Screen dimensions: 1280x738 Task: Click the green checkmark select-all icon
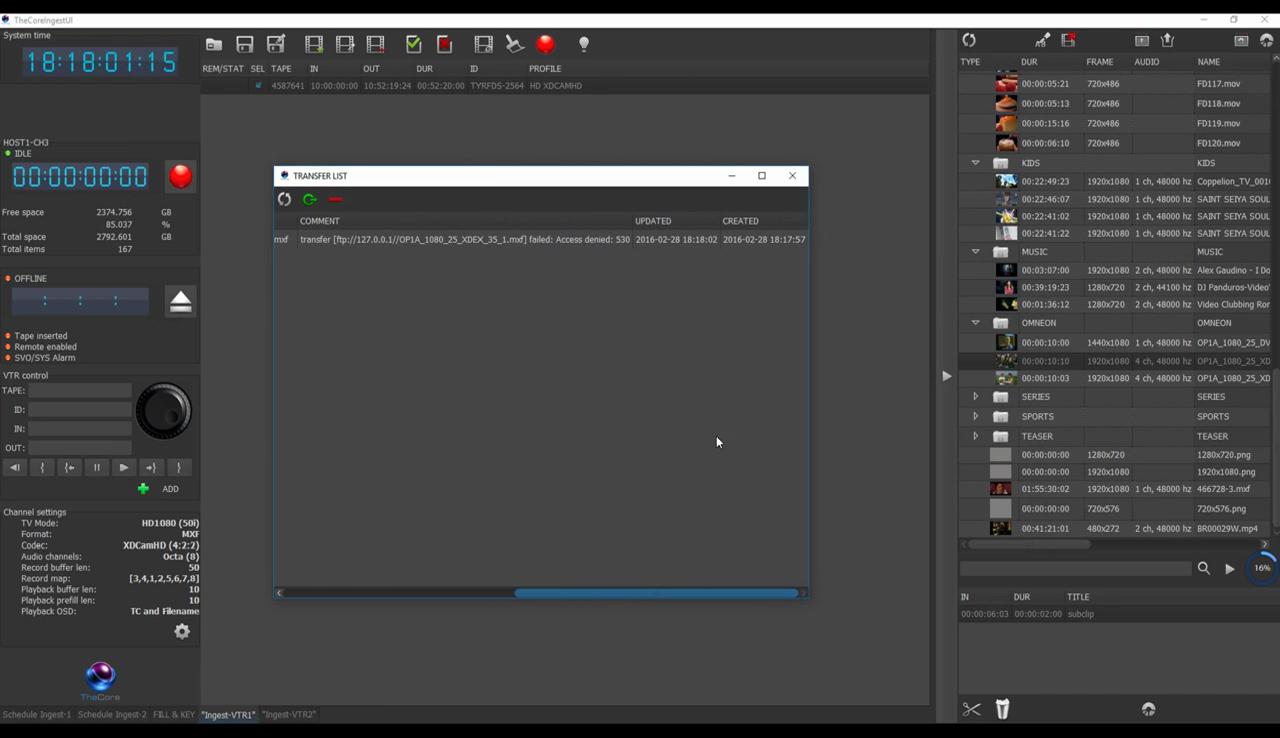coord(413,44)
